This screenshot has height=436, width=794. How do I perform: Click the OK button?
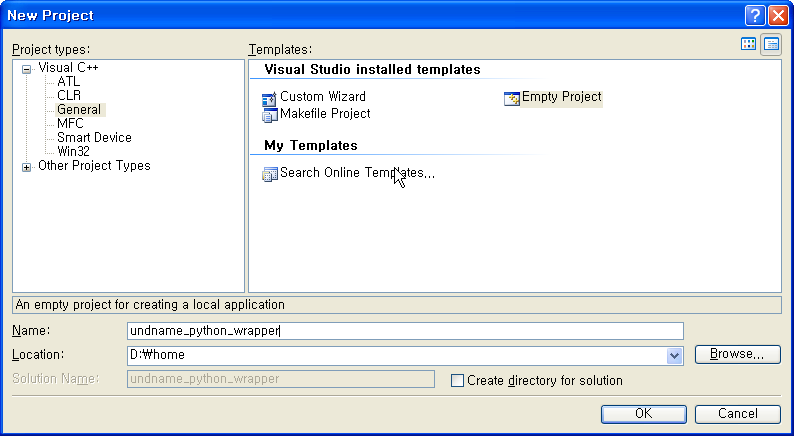(644, 414)
